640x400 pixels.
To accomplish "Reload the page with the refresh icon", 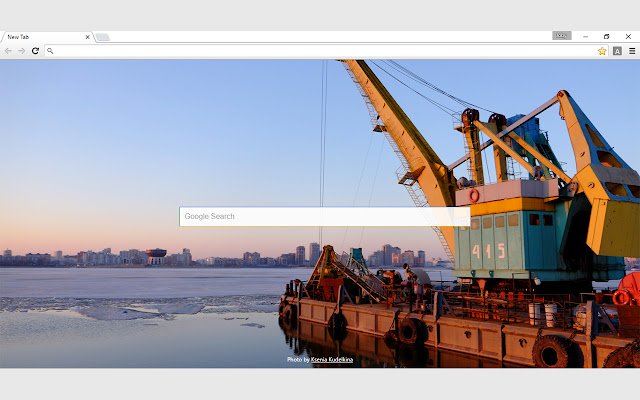I will pos(36,51).
